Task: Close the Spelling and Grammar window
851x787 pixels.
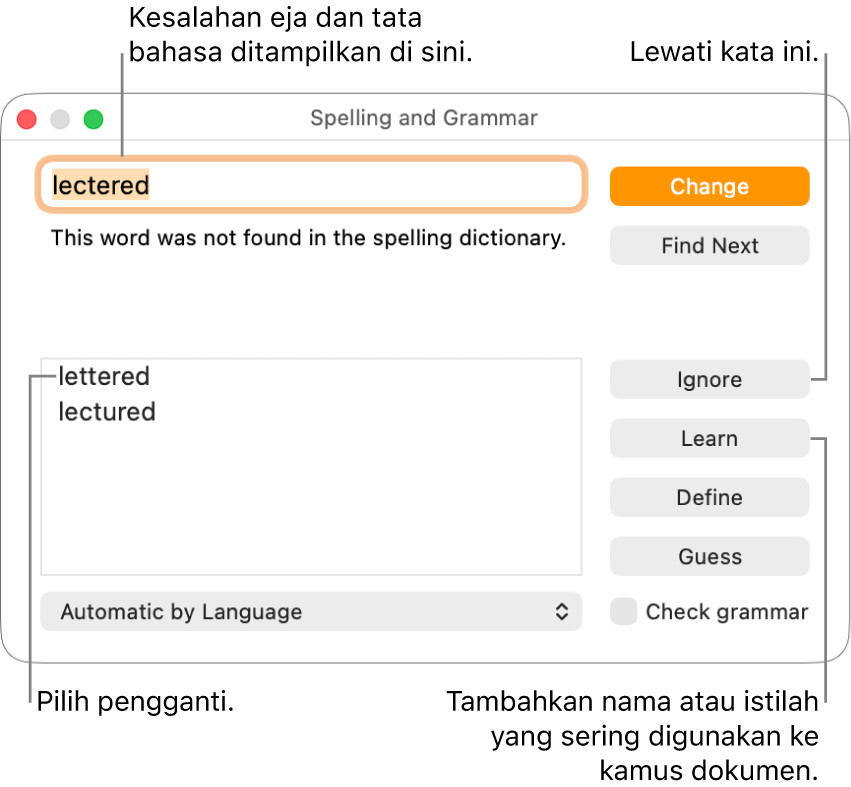Action: click(27, 119)
